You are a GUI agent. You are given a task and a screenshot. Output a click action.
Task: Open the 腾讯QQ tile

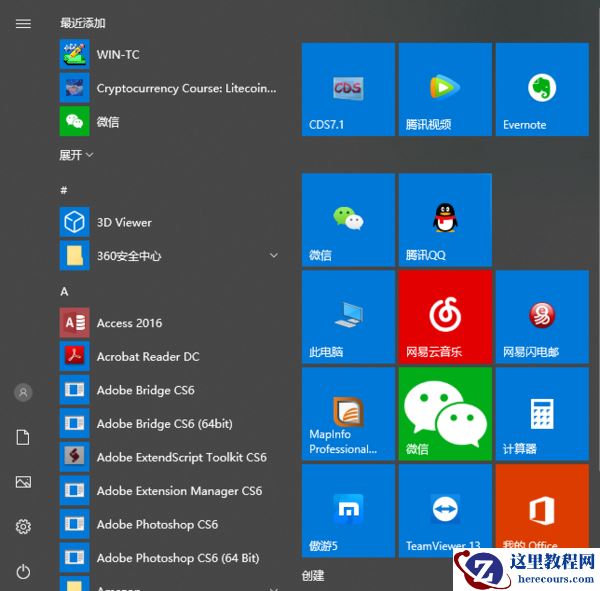[445, 220]
